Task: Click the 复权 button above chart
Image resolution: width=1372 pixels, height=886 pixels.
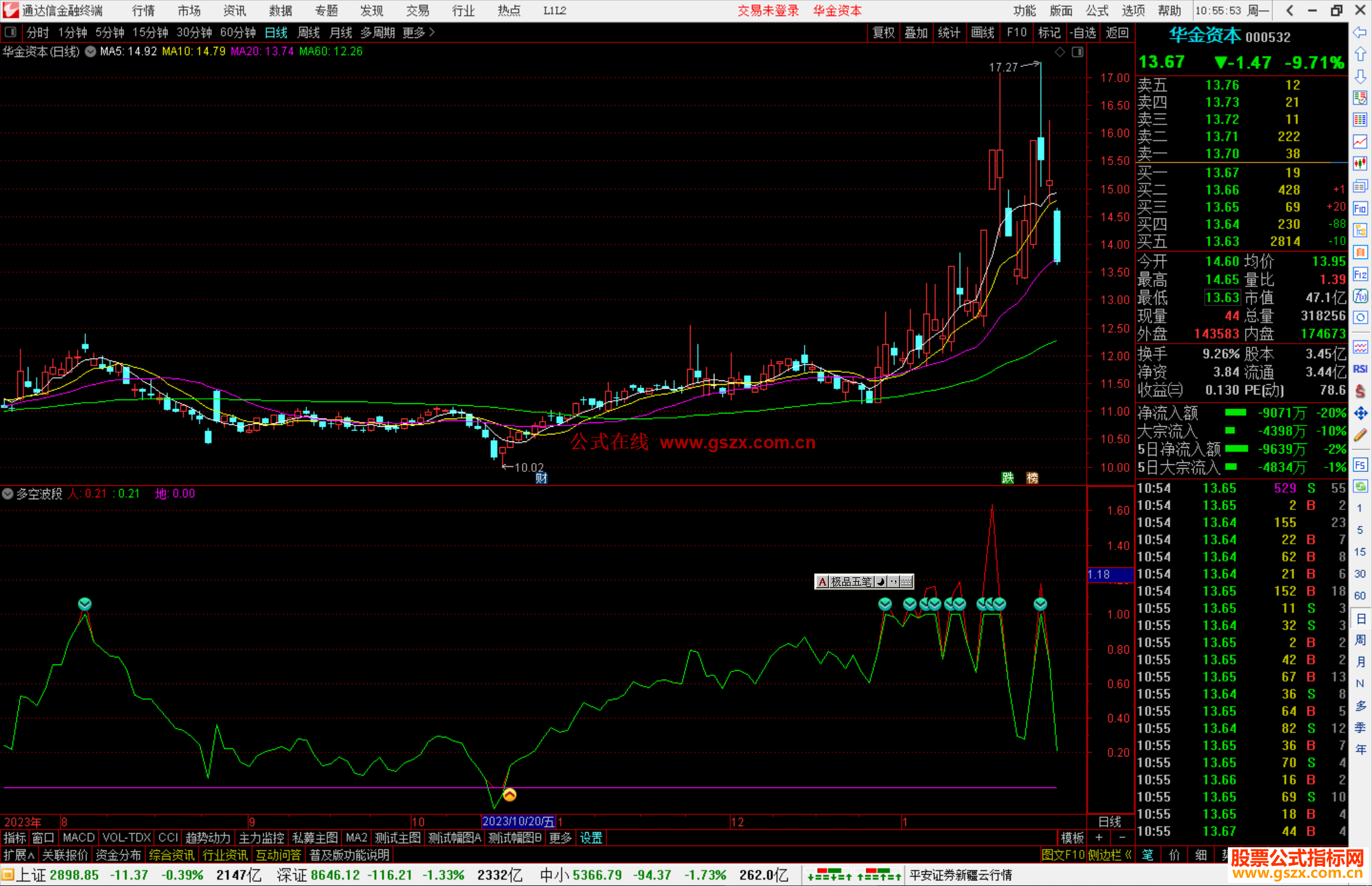Action: (x=883, y=32)
